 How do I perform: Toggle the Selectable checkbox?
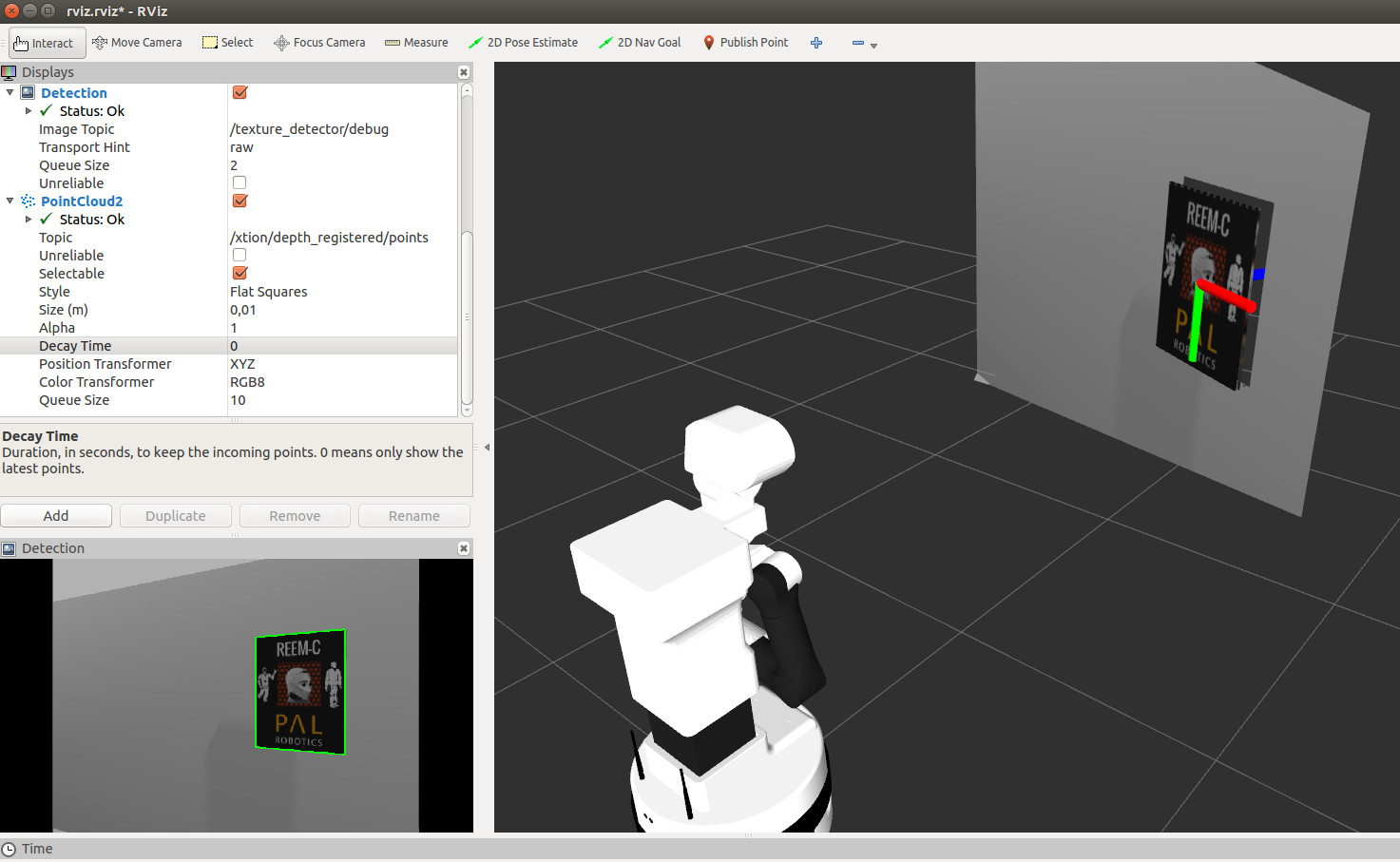[240, 273]
